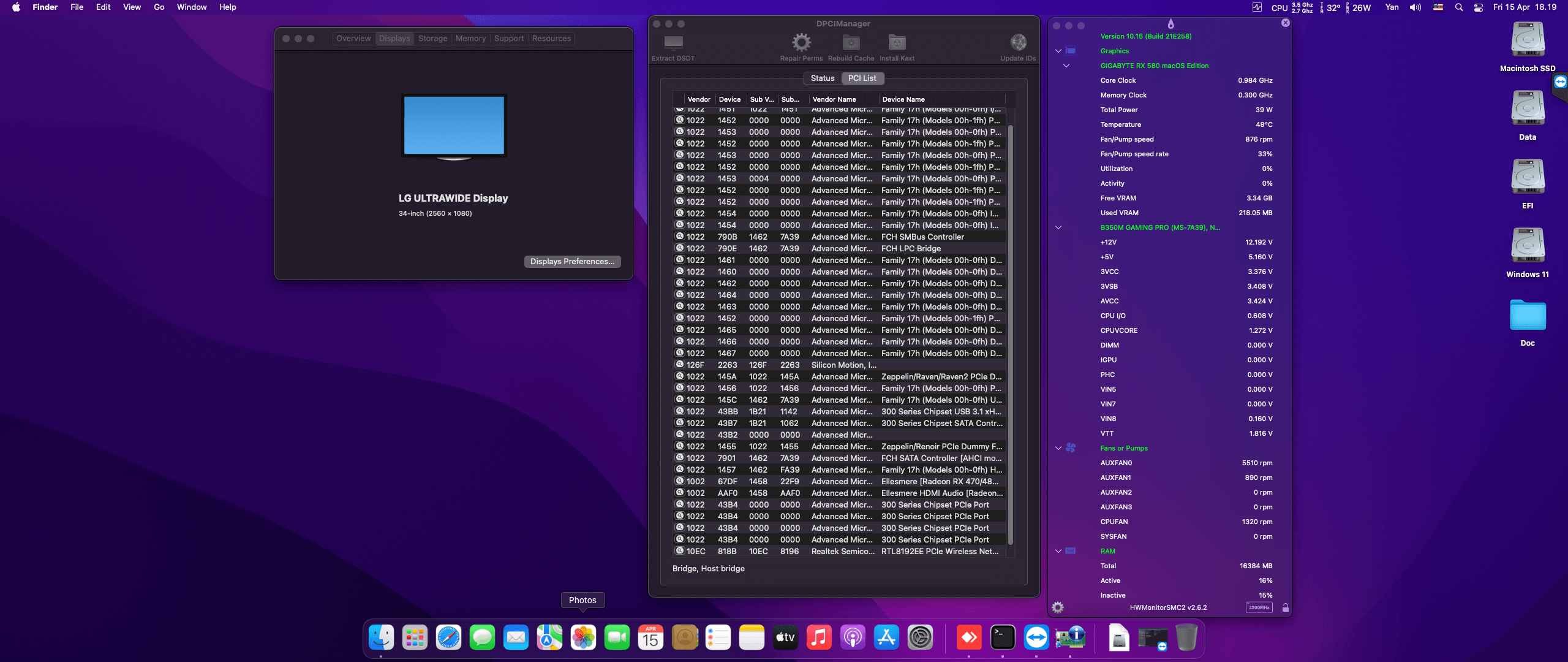Open the App Store from the dock
Image resolution: width=1568 pixels, height=662 pixels.
(886, 637)
